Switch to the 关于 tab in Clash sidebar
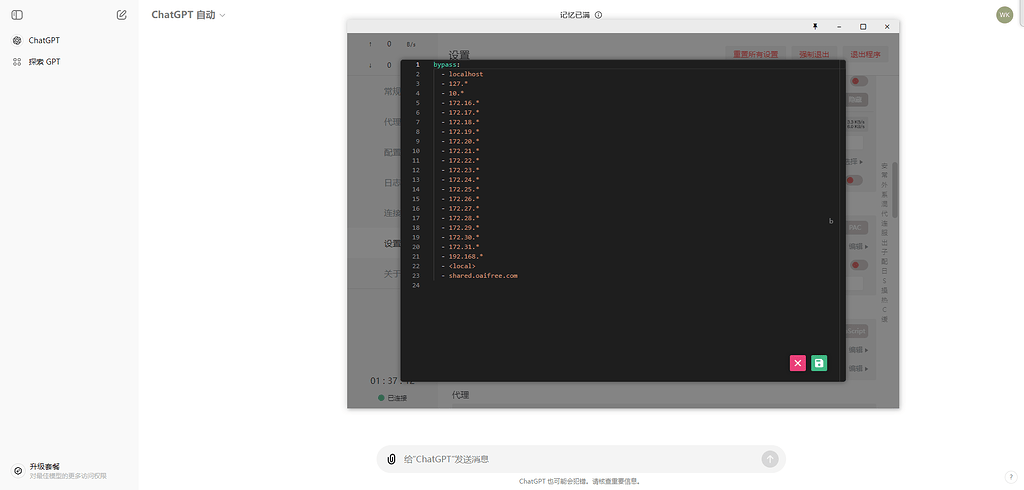The width and height of the screenshot is (1024, 490). 392,274
